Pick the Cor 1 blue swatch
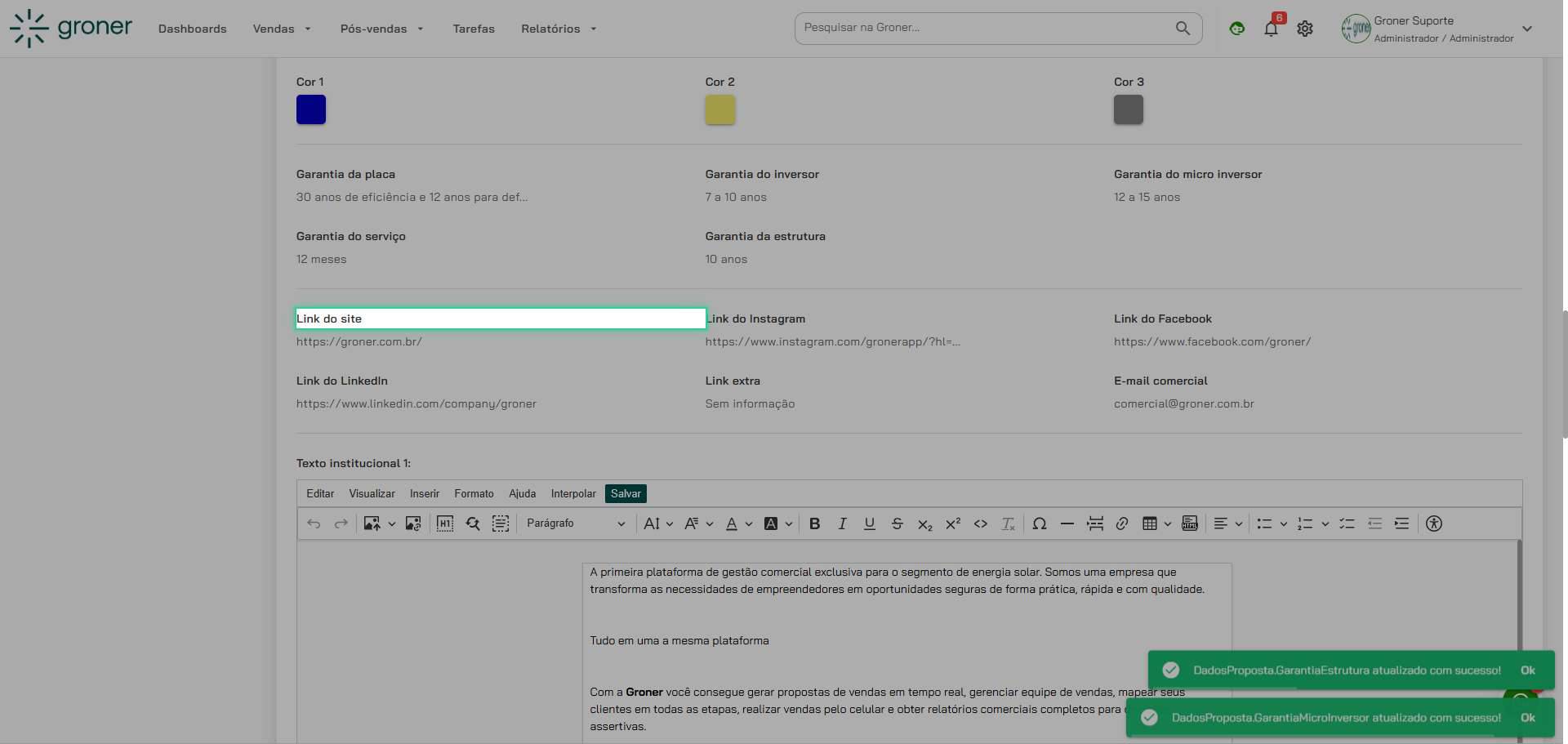1568x744 pixels. 311,109
